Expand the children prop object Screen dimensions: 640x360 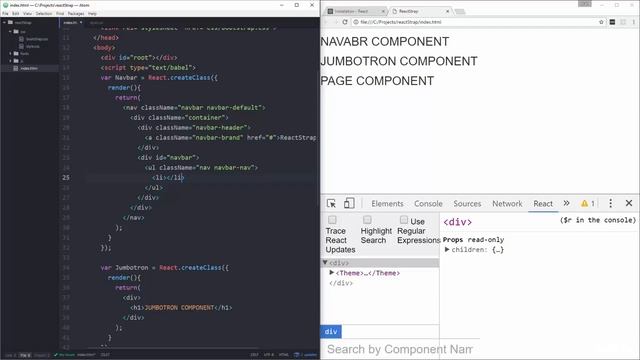click(447, 249)
